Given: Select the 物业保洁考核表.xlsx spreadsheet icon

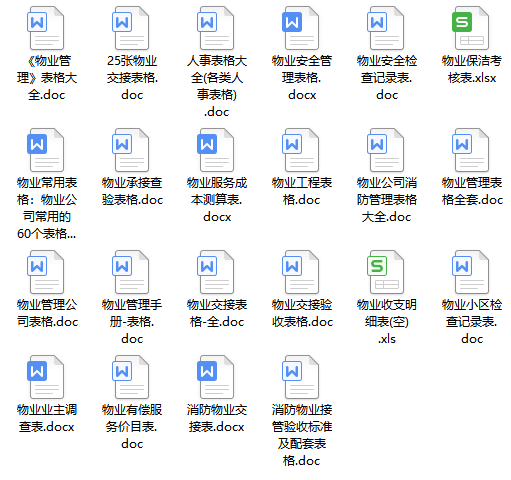Looking at the screenshot, I should (x=471, y=28).
